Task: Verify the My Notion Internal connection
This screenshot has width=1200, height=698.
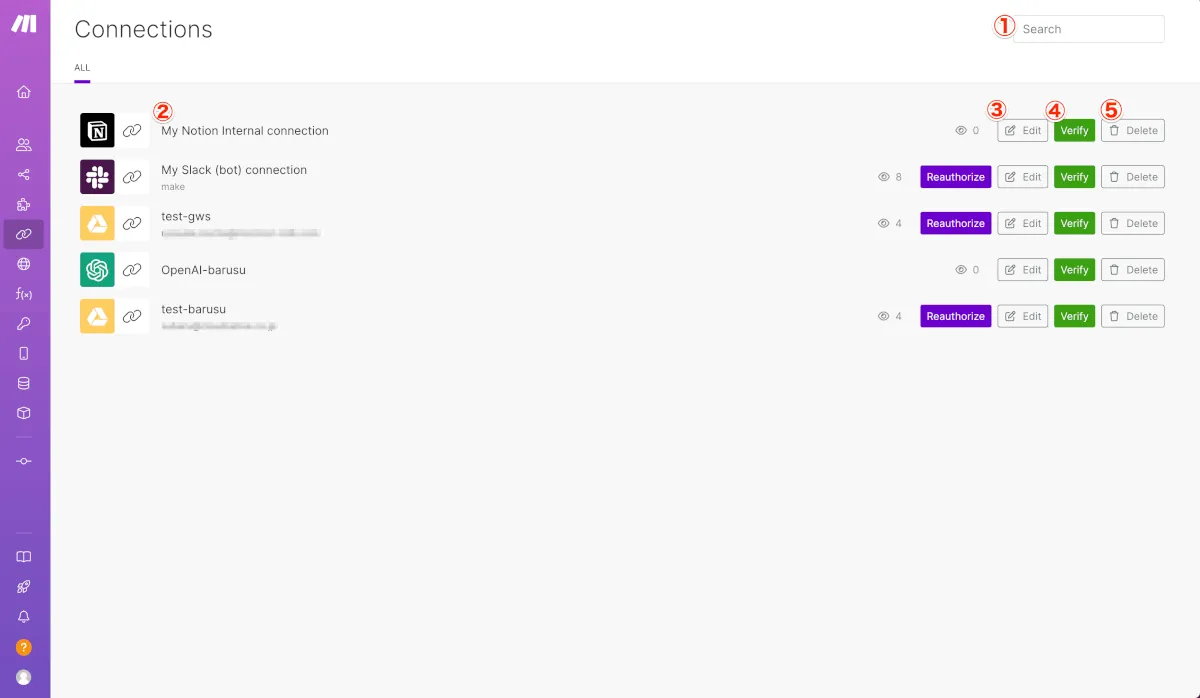Action: point(1074,130)
